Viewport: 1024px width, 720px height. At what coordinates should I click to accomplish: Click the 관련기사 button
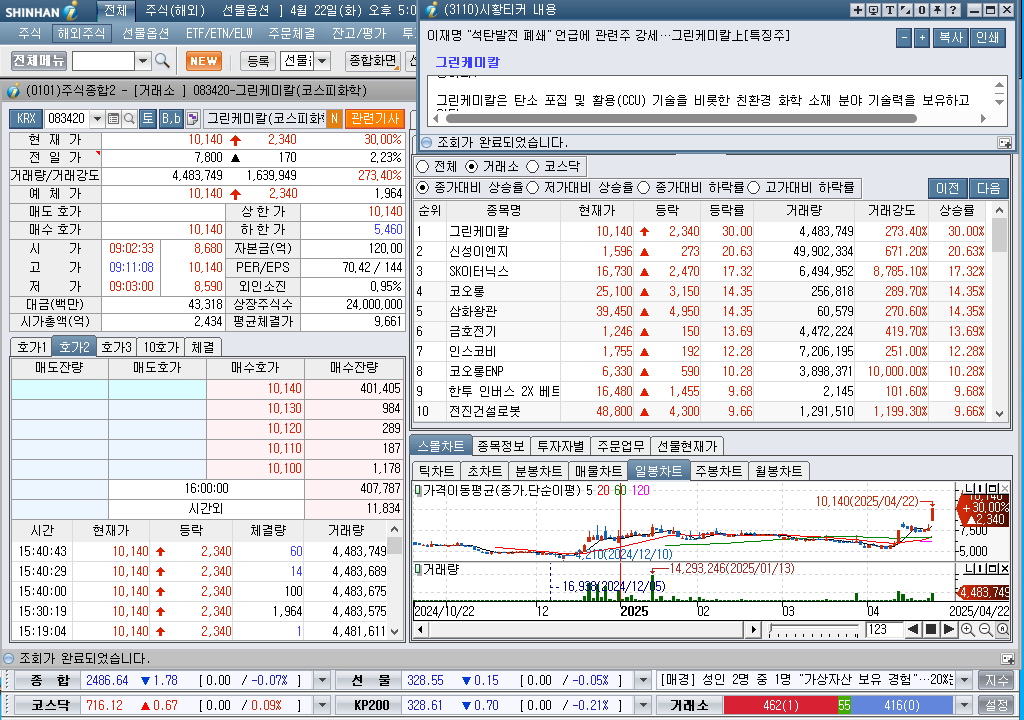click(x=375, y=118)
